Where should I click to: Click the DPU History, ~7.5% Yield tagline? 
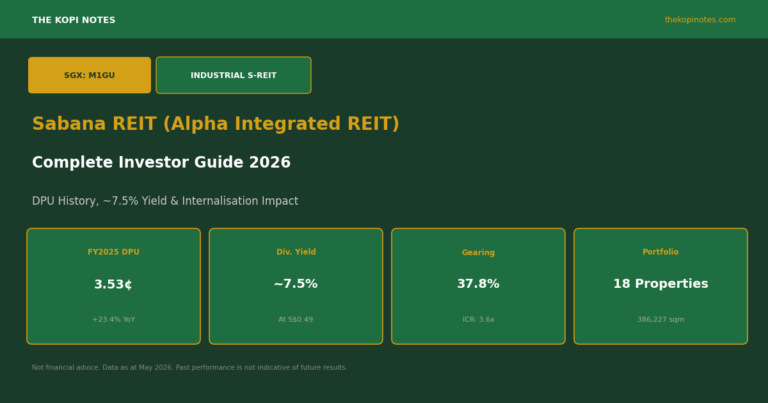165,201
